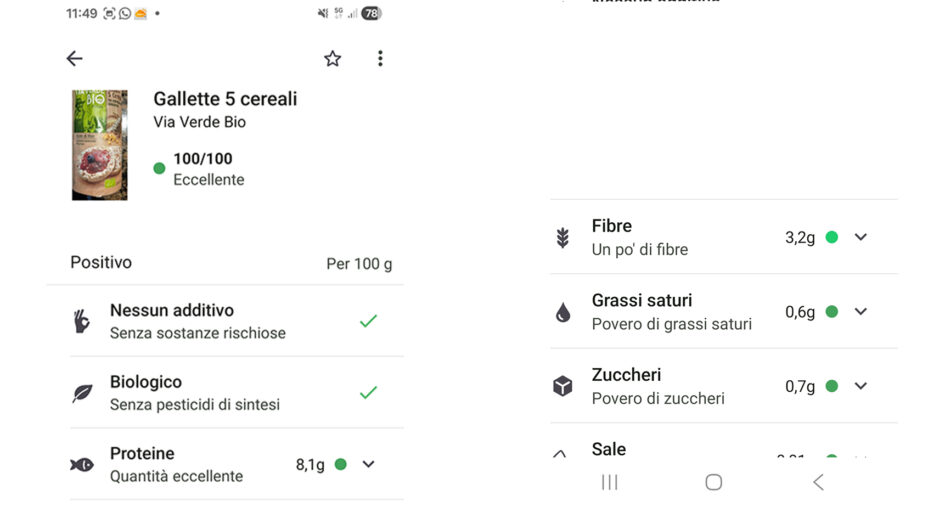928x507 pixels.
Task: Click the Biologico leaf icon
Action: [82, 393]
